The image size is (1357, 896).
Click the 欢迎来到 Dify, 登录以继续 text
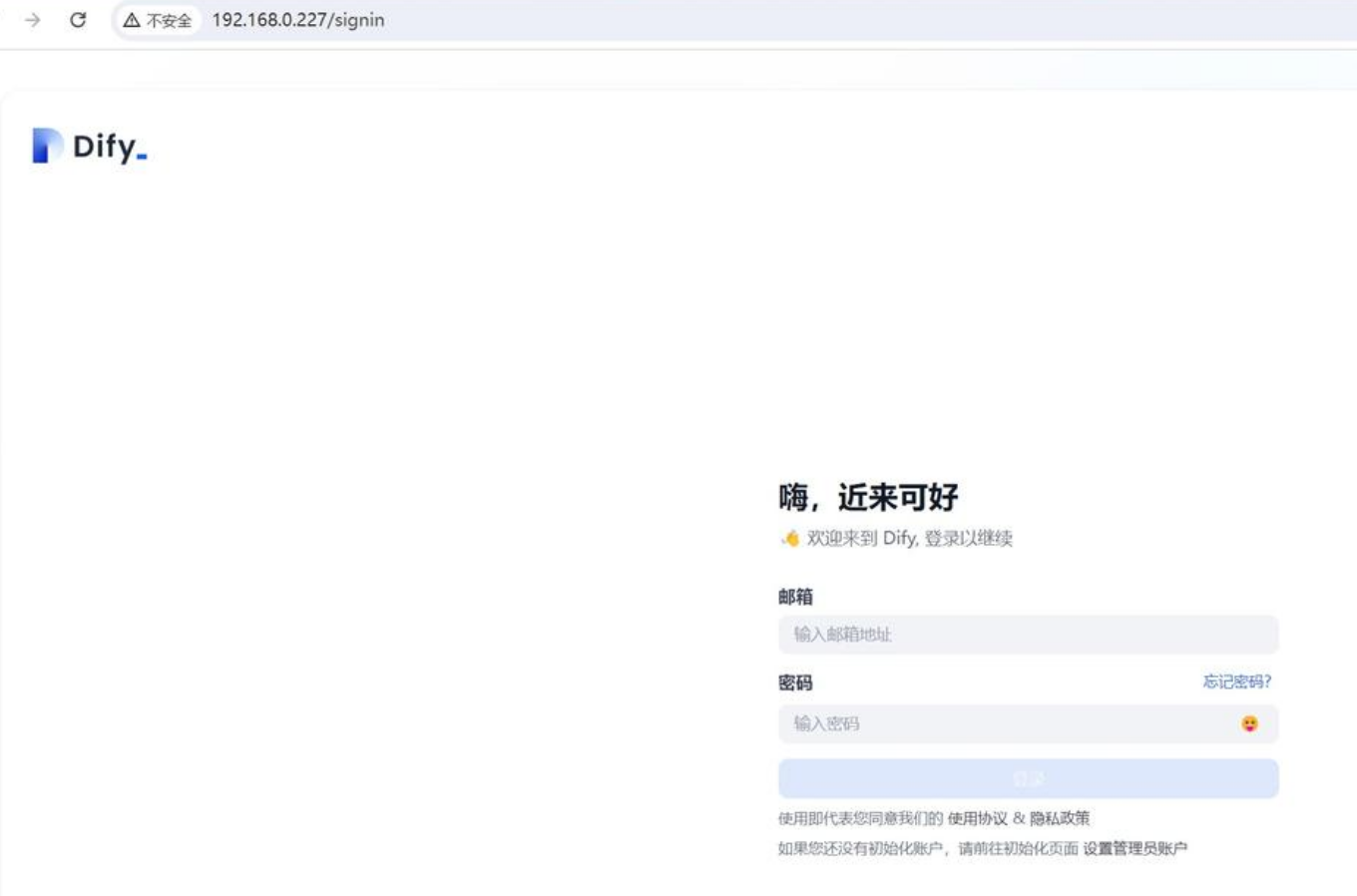tap(909, 539)
